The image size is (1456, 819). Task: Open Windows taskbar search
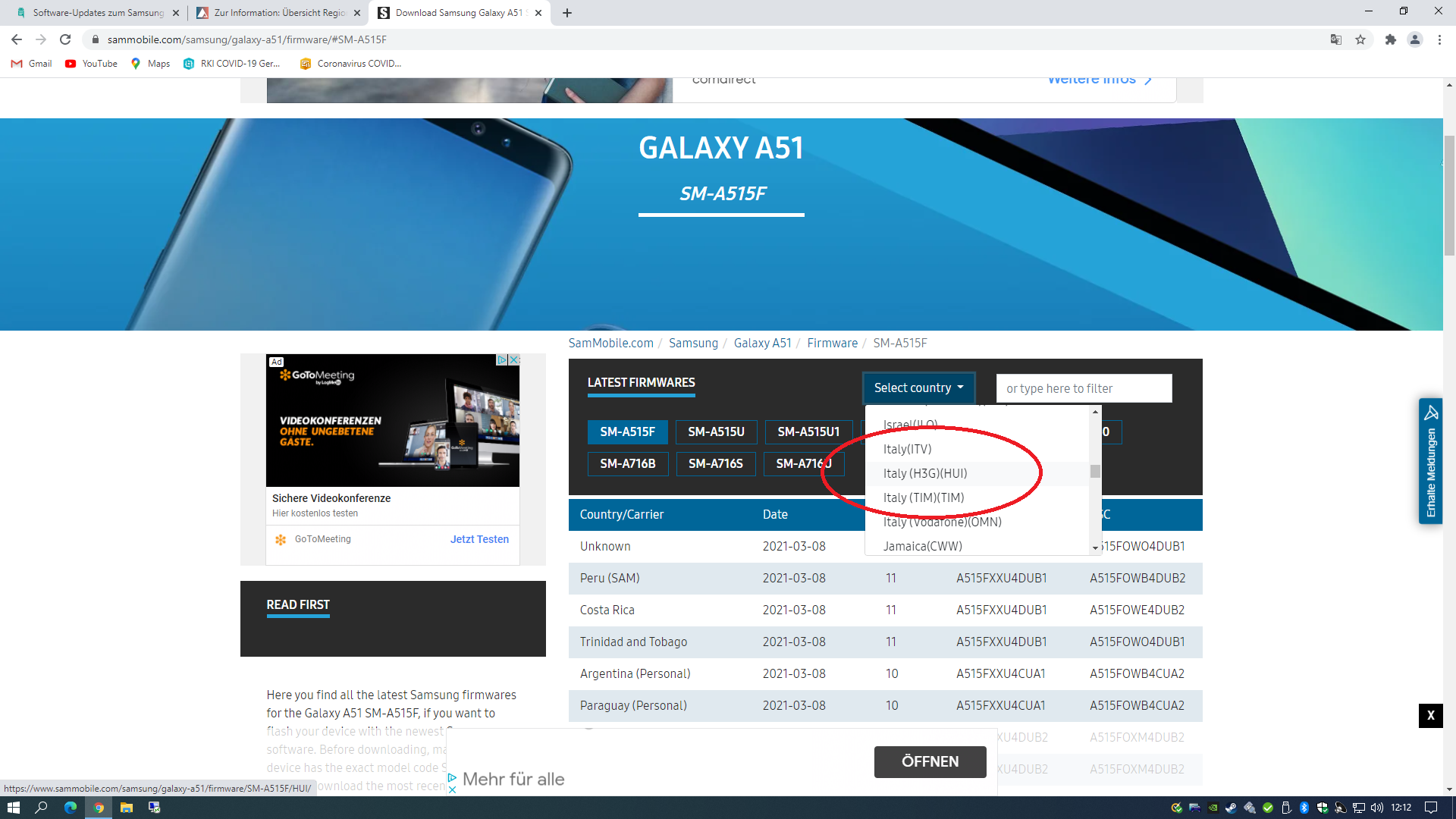pyautogui.click(x=42, y=808)
